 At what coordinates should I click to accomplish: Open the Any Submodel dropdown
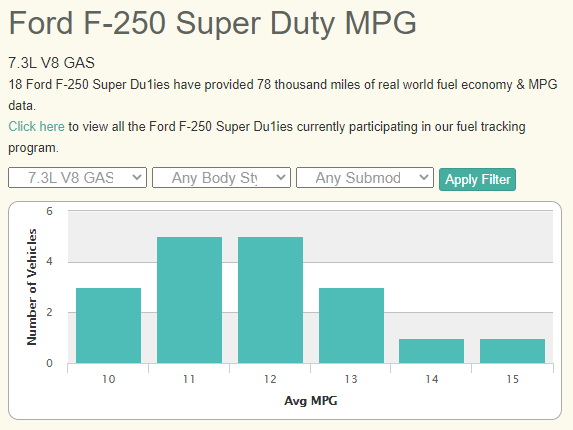tap(365, 178)
